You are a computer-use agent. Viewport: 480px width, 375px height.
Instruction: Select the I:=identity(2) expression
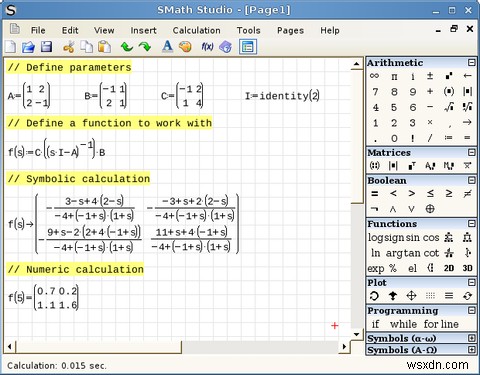282,96
